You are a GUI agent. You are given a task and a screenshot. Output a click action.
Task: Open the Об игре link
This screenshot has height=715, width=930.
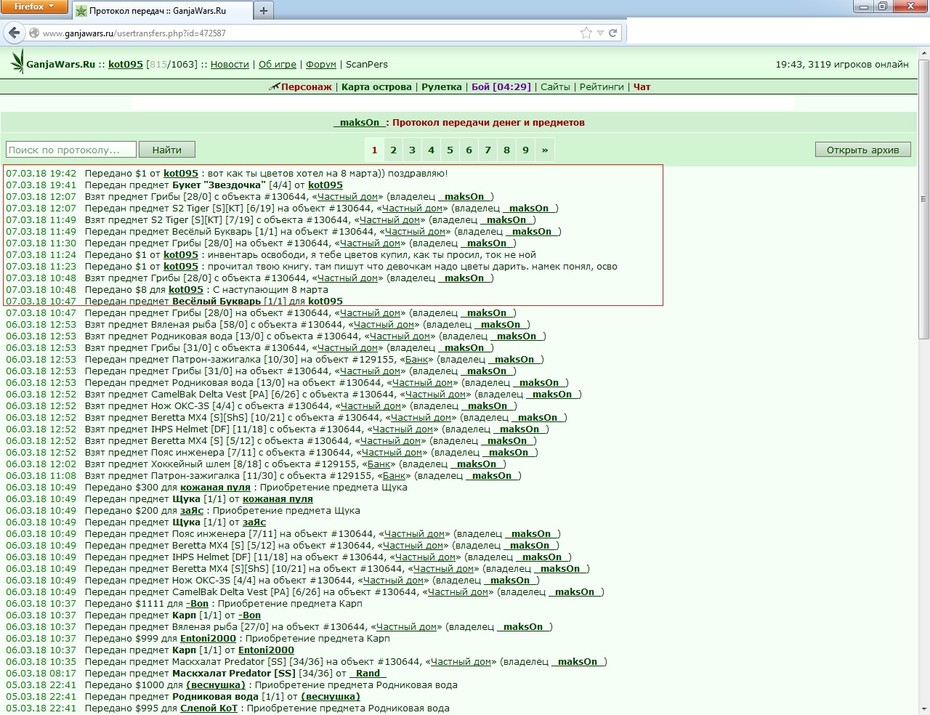[277, 64]
